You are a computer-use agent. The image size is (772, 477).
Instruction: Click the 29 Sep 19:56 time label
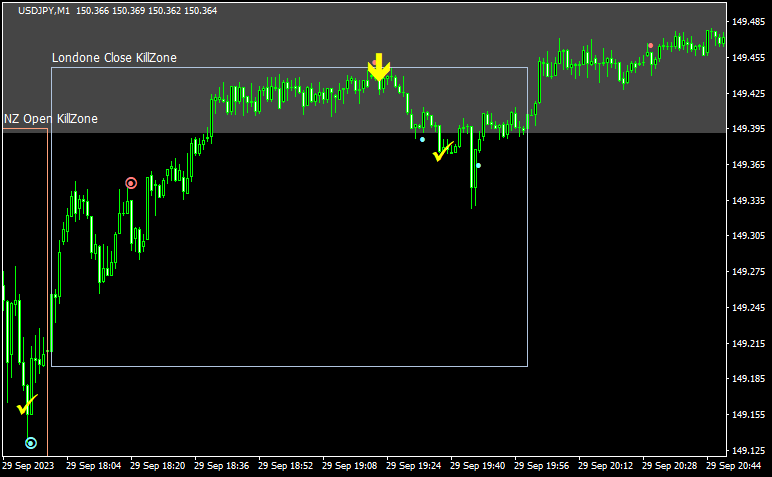(542, 465)
